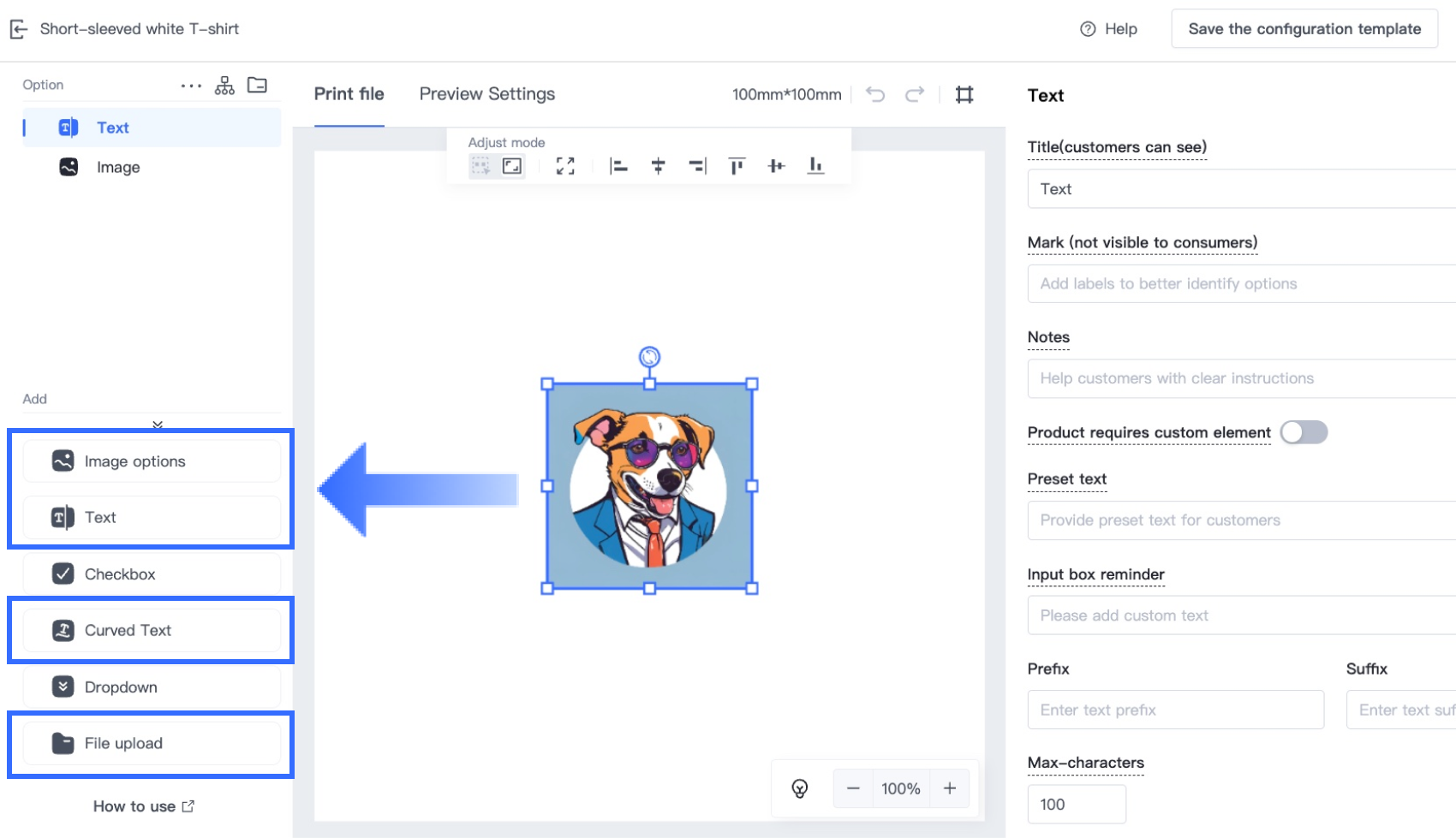Add a Curved Text element
Image resolution: width=1456 pixels, height=838 pixels.
click(152, 631)
